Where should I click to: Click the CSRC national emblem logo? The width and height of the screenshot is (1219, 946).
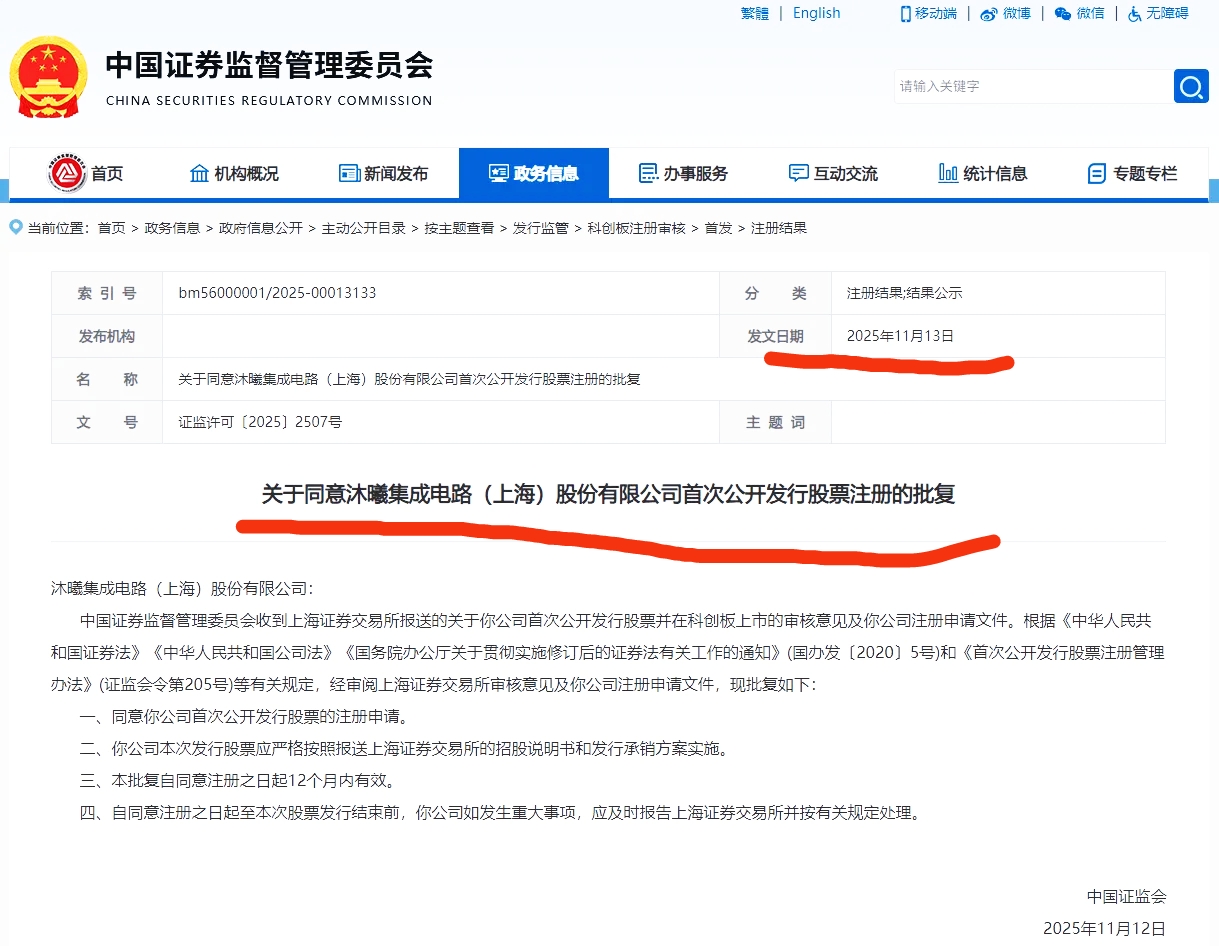tap(48, 77)
